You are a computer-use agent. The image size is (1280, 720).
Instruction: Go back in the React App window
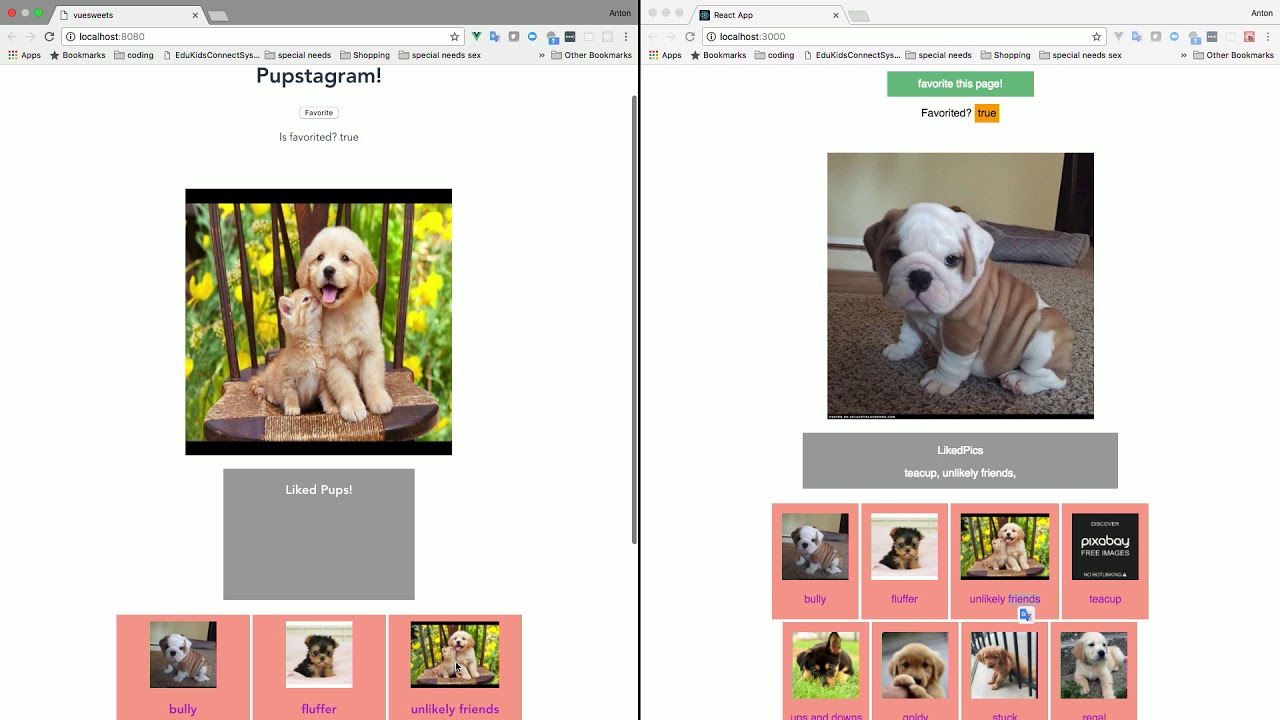(653, 37)
